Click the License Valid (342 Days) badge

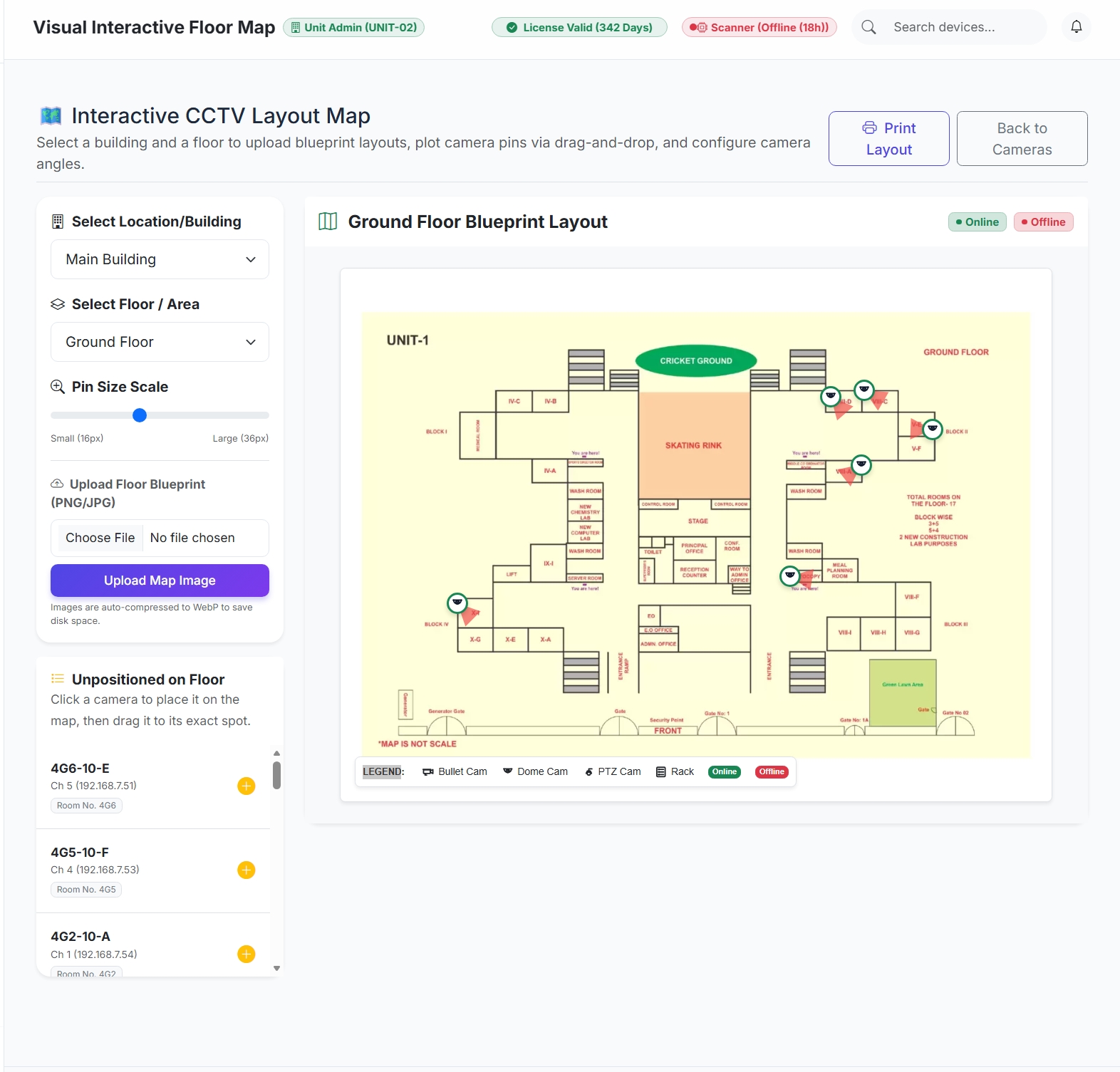click(x=579, y=27)
